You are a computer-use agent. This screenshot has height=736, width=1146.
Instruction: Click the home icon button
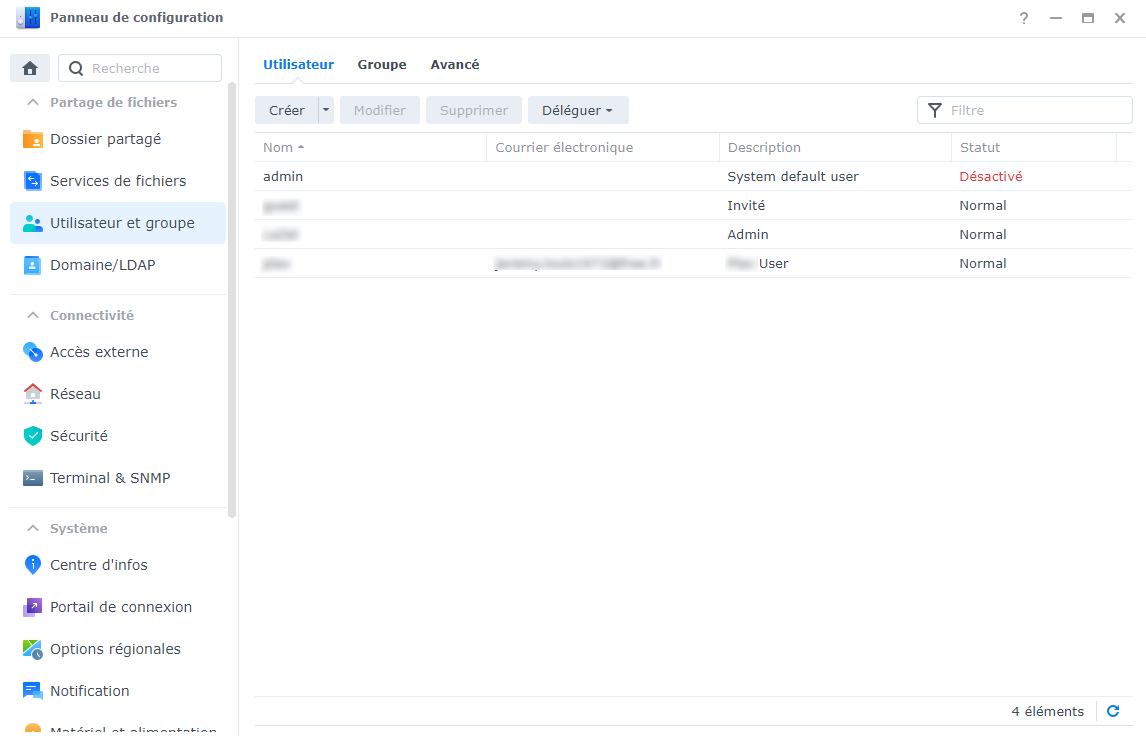click(30, 68)
